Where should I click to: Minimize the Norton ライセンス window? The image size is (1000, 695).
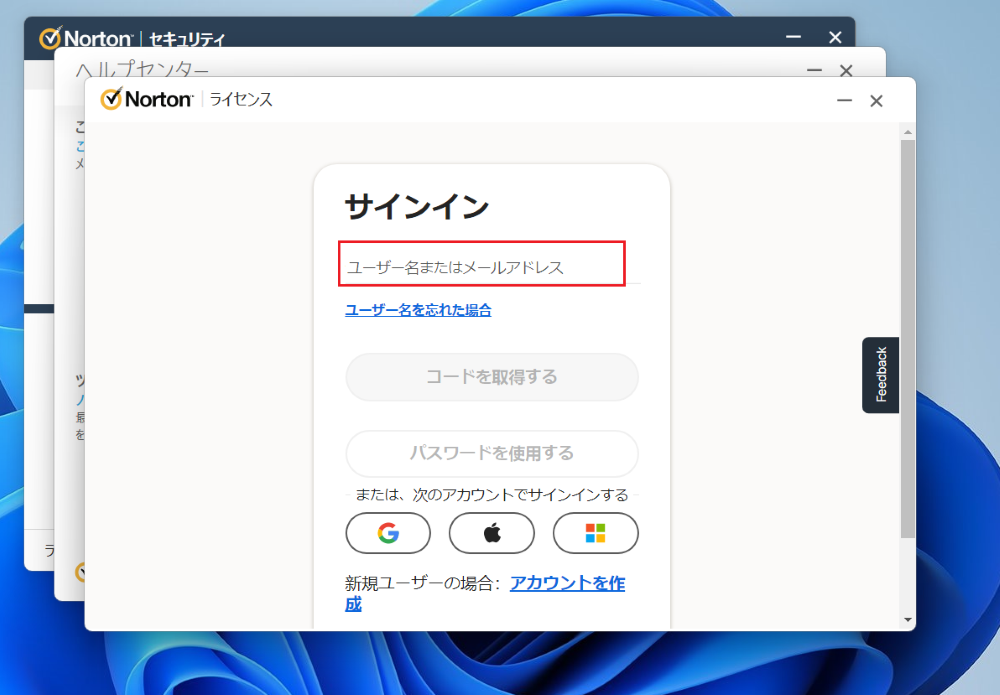[844, 100]
